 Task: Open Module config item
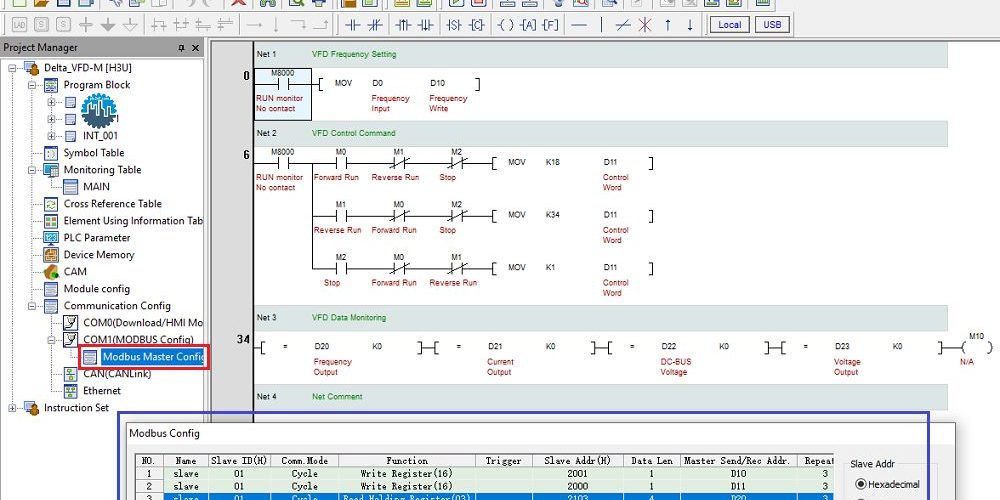96,289
